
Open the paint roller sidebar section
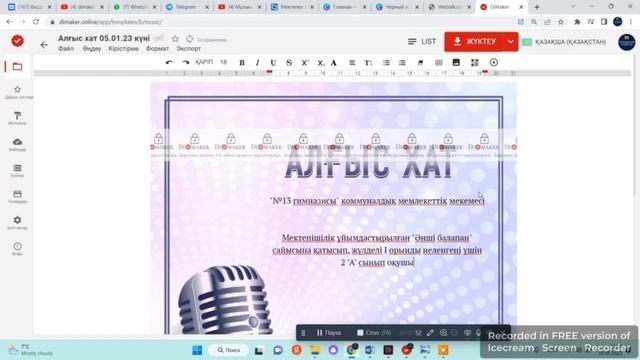click(17, 118)
